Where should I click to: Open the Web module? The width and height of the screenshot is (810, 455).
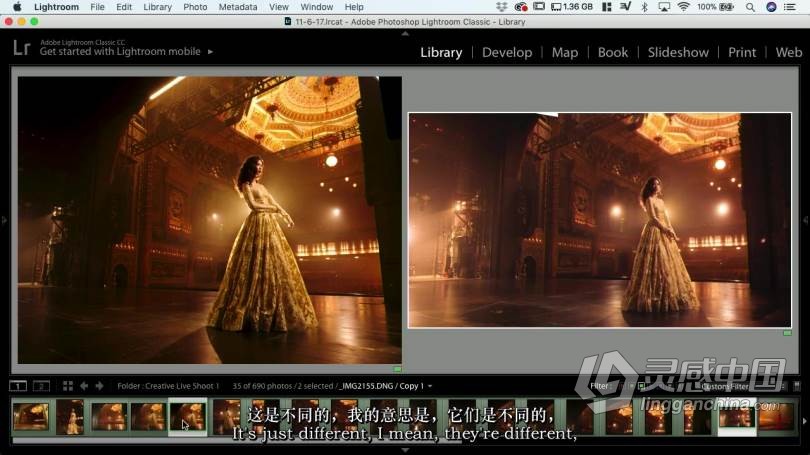(x=788, y=52)
